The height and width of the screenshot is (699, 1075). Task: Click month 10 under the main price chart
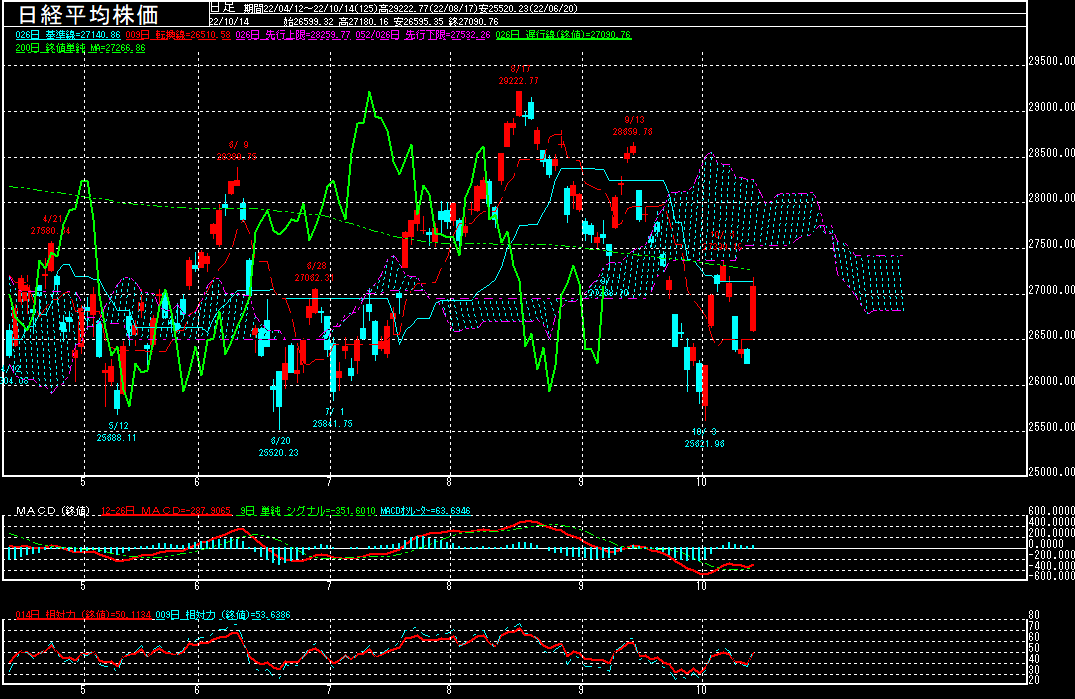pyautogui.click(x=701, y=482)
